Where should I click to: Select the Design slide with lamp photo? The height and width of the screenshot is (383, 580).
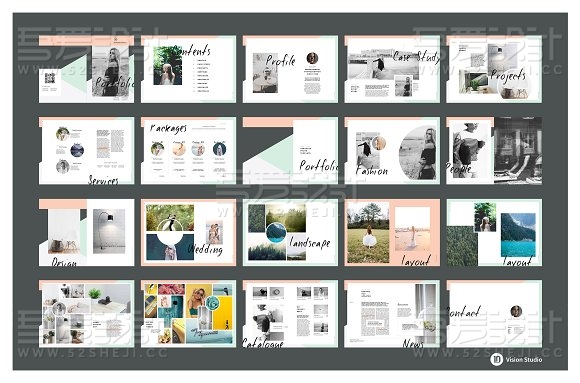[87, 232]
